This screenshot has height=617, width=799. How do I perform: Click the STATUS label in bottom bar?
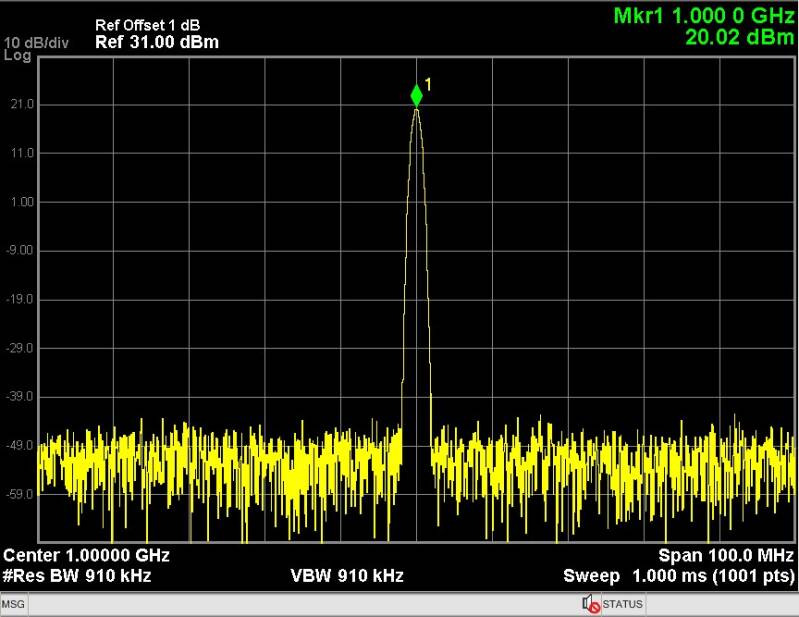tap(623, 605)
